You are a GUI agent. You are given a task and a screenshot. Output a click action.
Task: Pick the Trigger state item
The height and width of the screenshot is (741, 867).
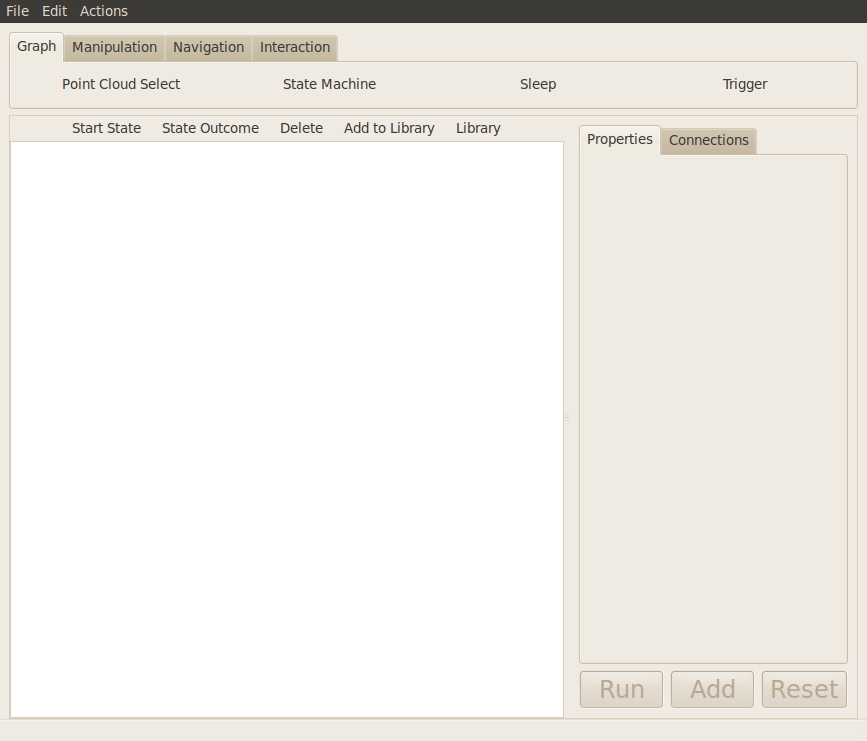[745, 84]
